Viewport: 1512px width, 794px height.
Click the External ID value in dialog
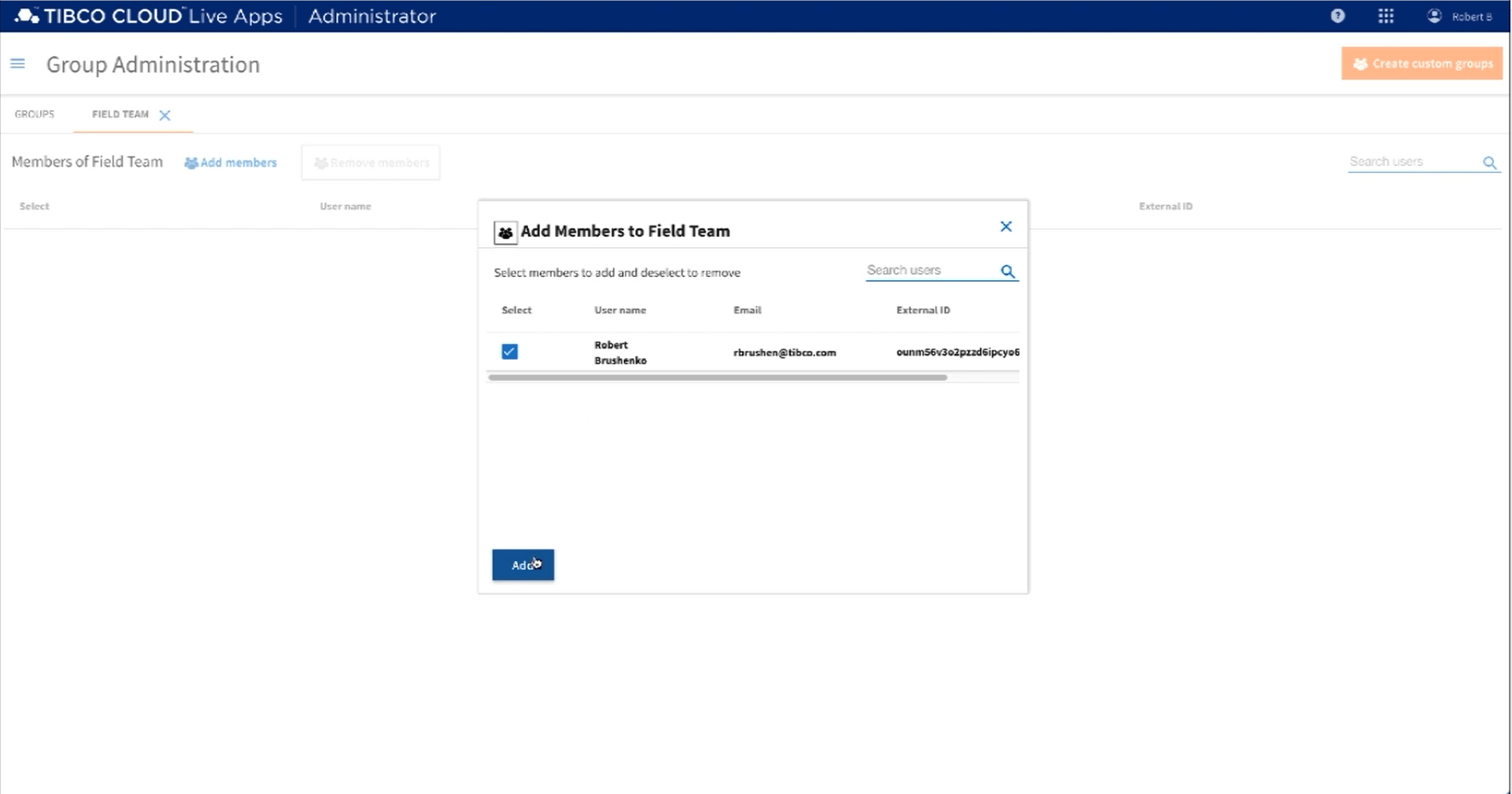pos(957,352)
